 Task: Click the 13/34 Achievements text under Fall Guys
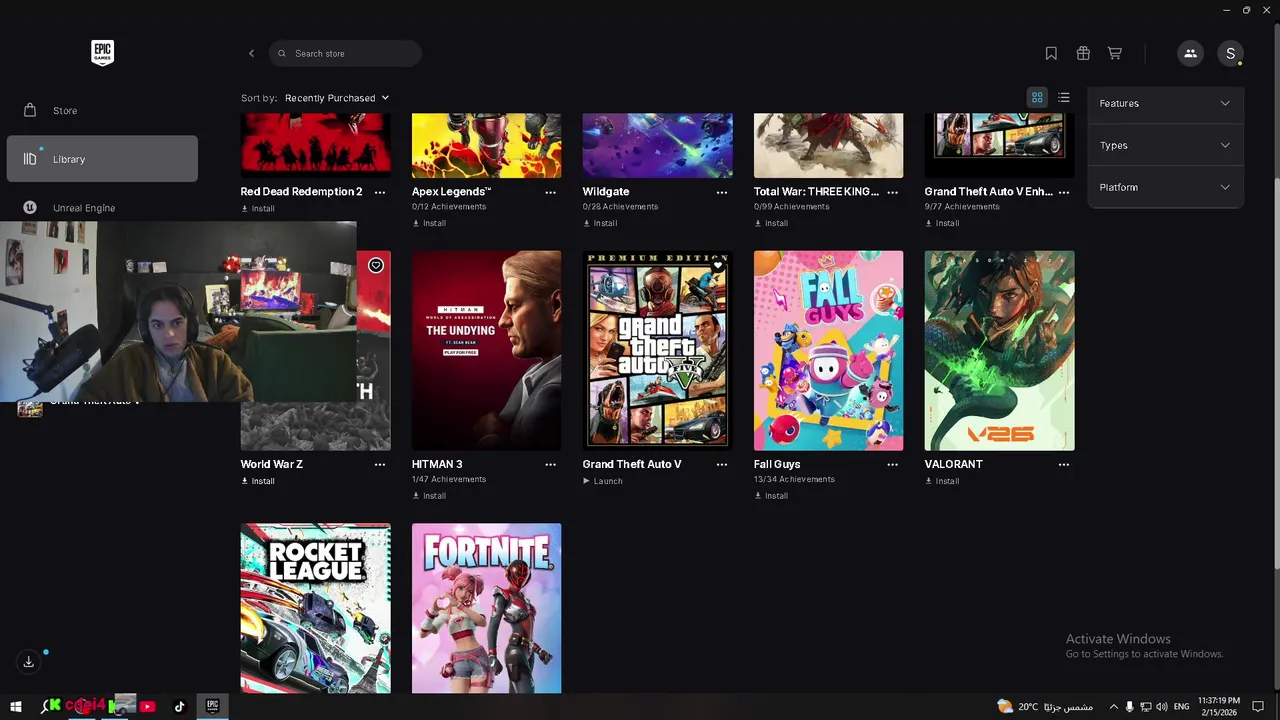794,480
